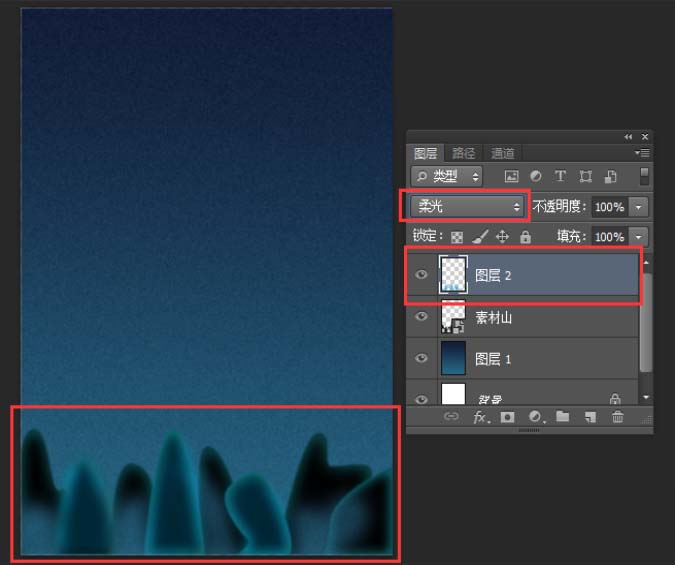Add a layer mask
This screenshot has height=565, width=675.
pyautogui.click(x=508, y=417)
